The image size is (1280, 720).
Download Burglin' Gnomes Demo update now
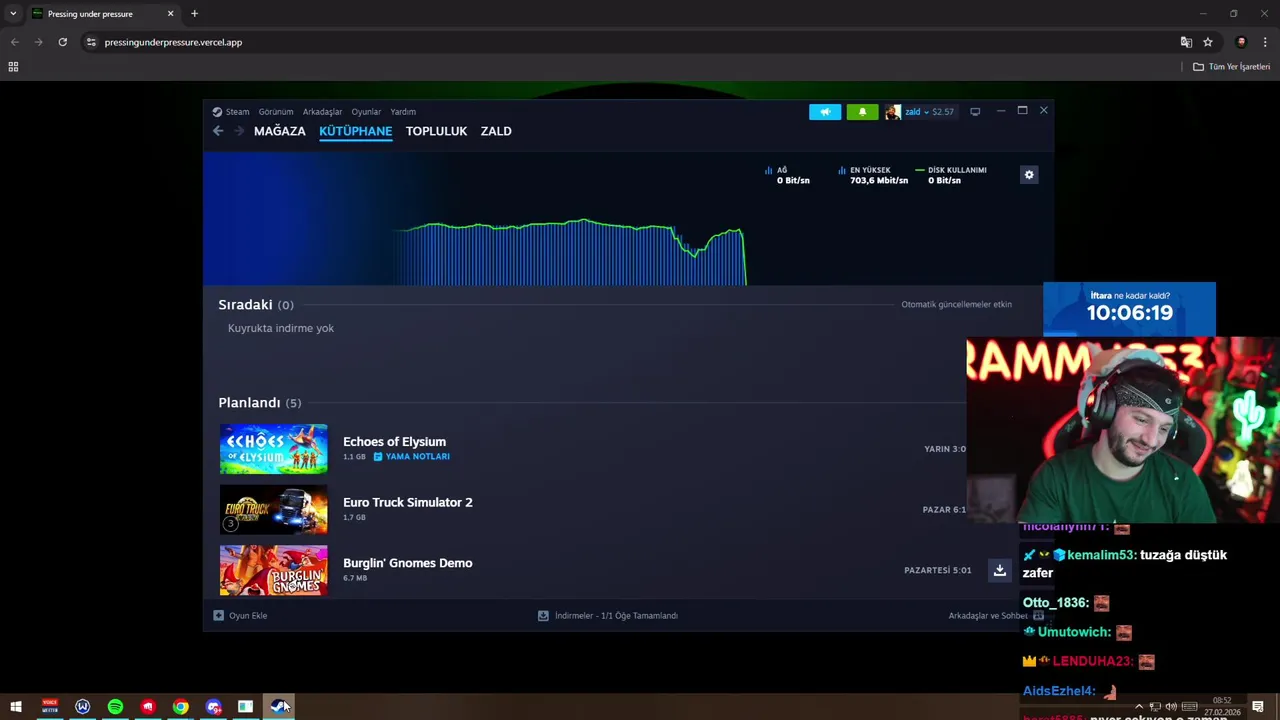[x=999, y=570]
